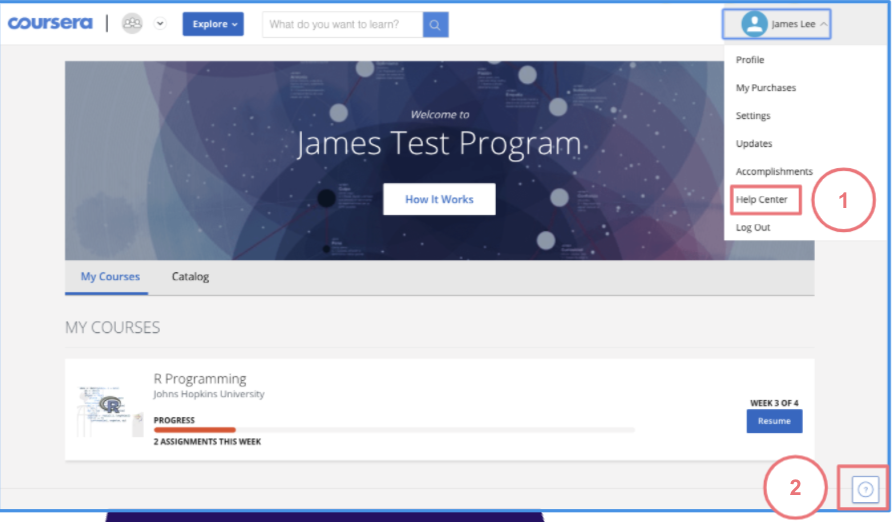Click the How It Works button

point(439,199)
